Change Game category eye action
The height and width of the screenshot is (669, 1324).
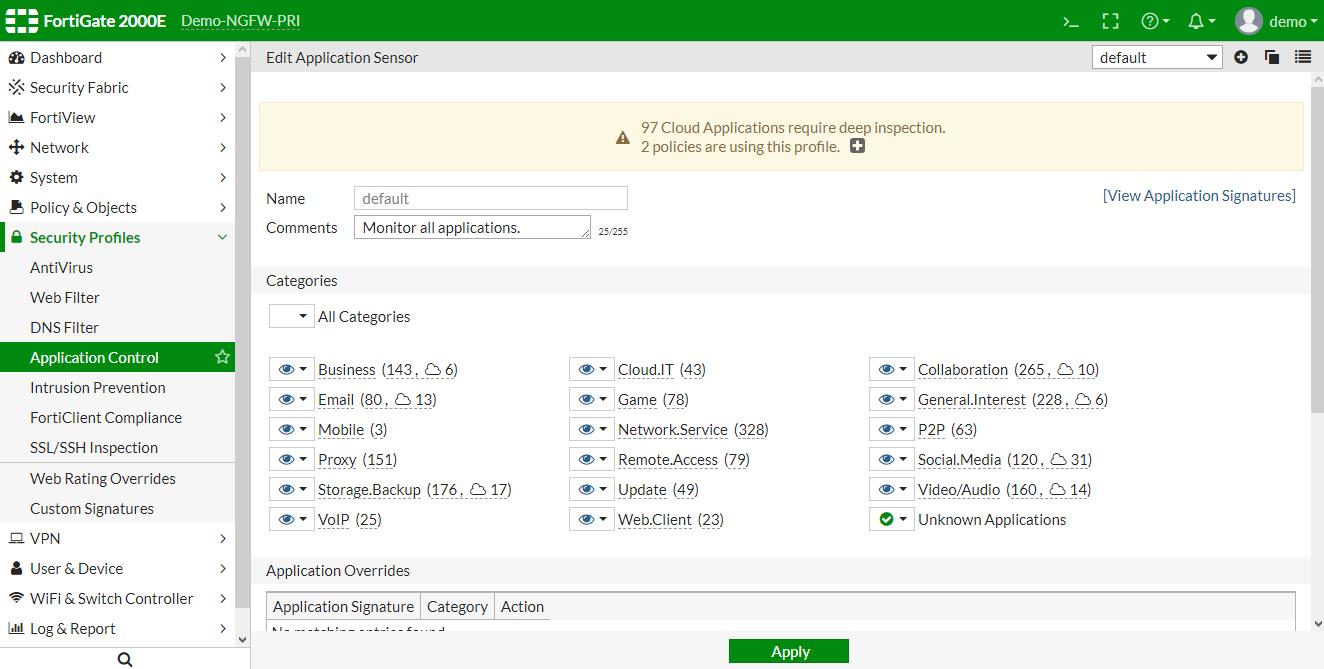click(x=592, y=399)
